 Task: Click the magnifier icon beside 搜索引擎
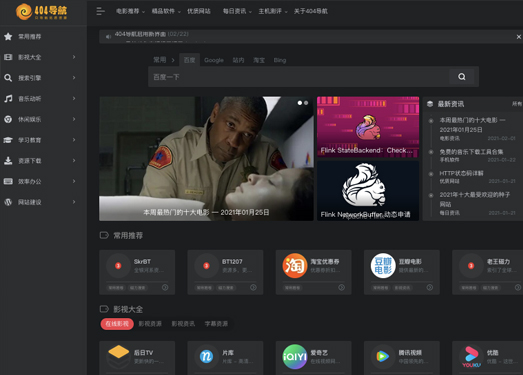coord(8,78)
